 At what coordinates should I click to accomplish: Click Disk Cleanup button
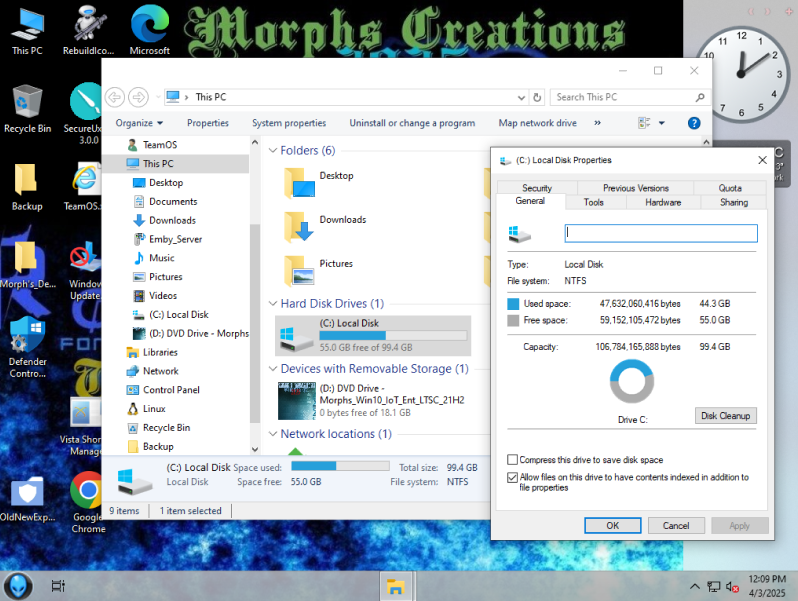725,416
